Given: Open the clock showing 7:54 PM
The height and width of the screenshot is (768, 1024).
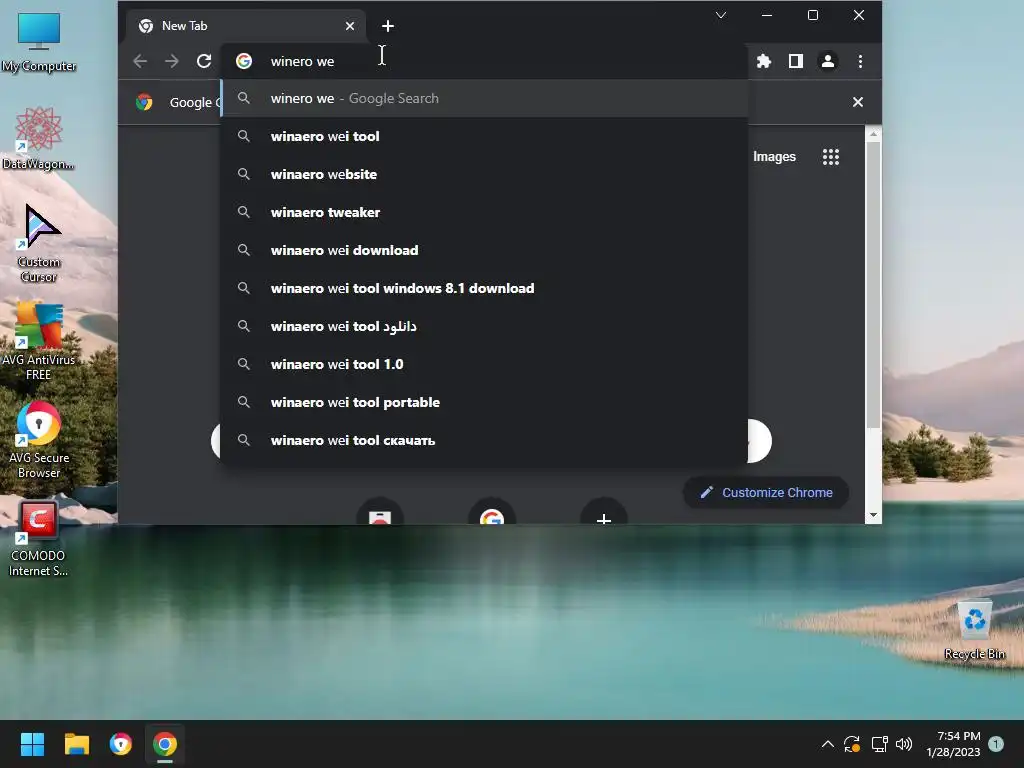Looking at the screenshot, I should click(x=953, y=744).
